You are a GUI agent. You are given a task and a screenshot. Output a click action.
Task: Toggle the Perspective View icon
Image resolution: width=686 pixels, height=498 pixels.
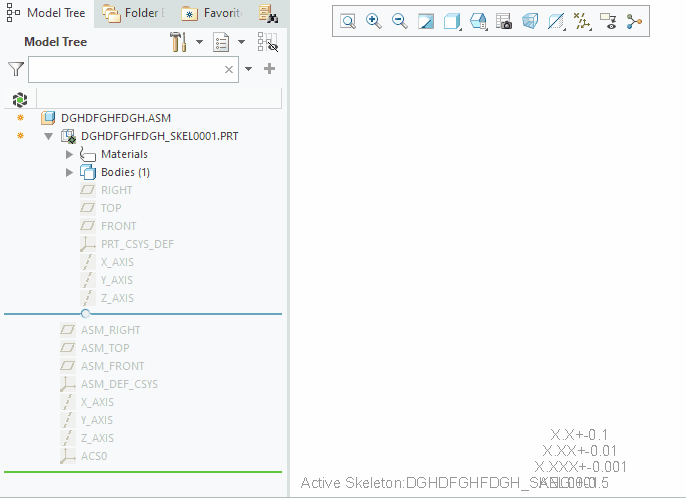530,21
